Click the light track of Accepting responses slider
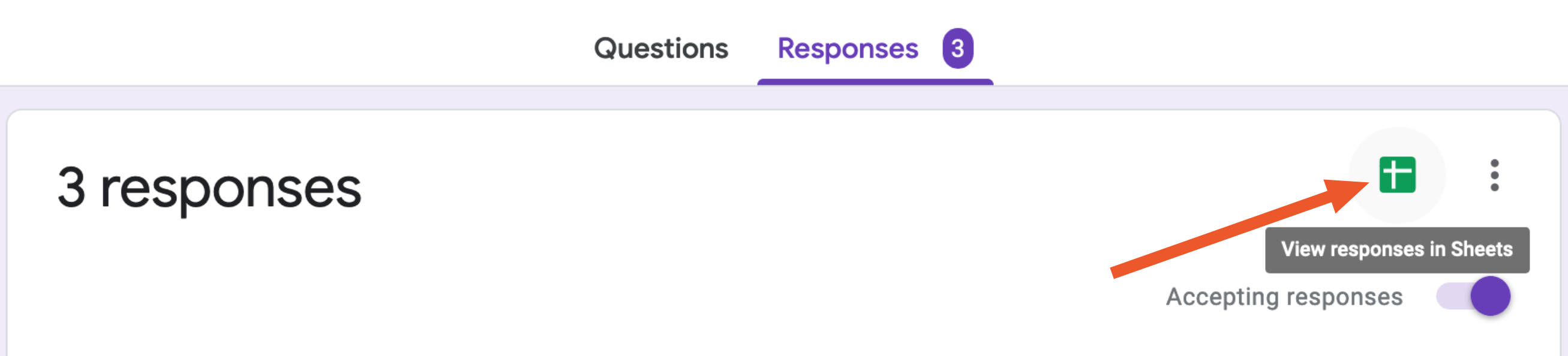Image resolution: width=1568 pixels, height=356 pixels. point(1452,296)
